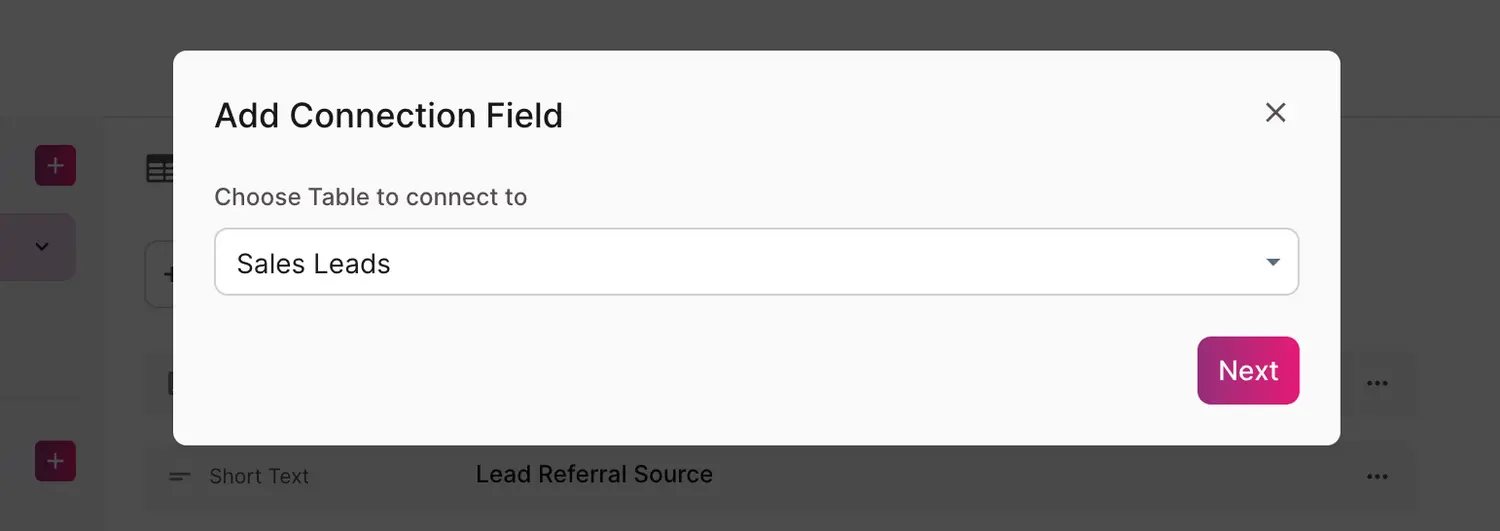
Task: Click the table grid icon behind the dialog
Action: [x=160, y=169]
